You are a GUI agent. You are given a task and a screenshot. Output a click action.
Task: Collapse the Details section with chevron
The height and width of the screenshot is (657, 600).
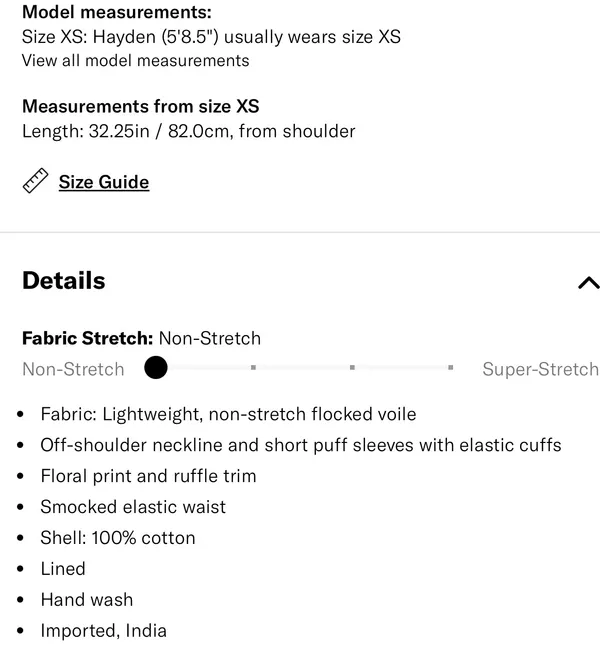click(588, 283)
